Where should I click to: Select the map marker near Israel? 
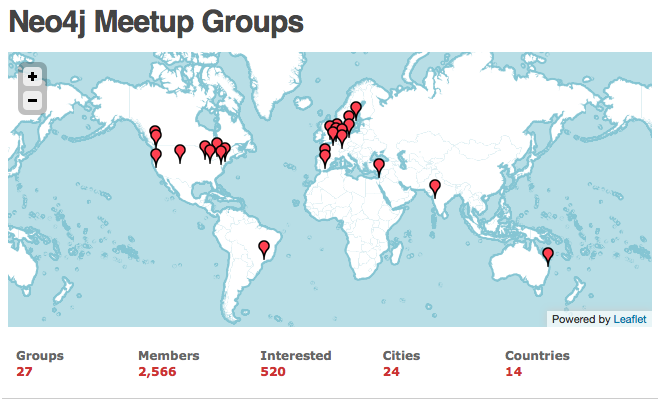[x=379, y=168]
